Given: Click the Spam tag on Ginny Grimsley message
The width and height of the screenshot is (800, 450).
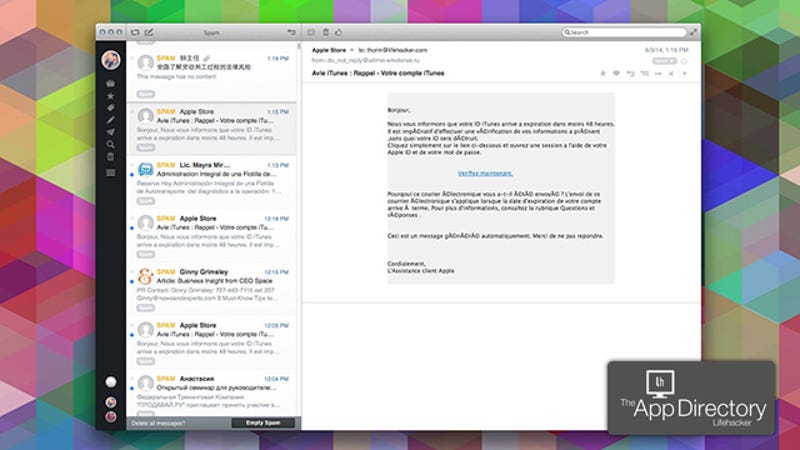Looking at the screenshot, I should (x=145, y=308).
